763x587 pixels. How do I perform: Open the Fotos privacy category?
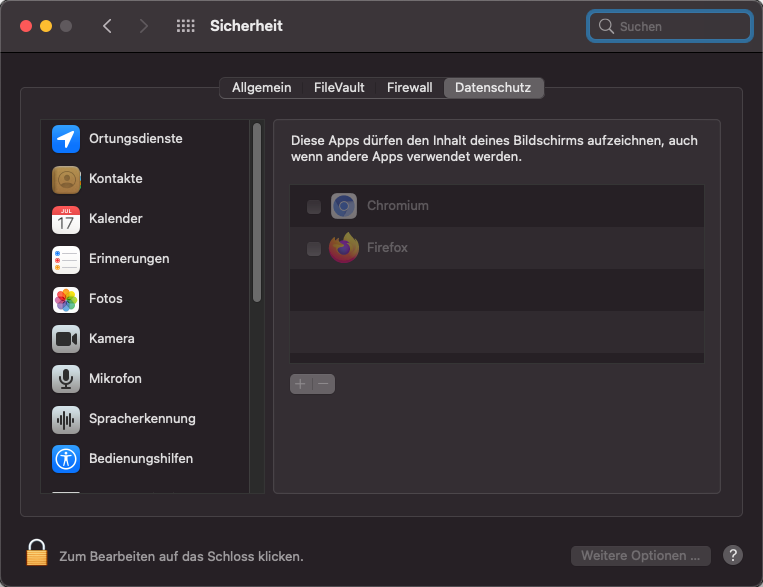tap(145, 299)
